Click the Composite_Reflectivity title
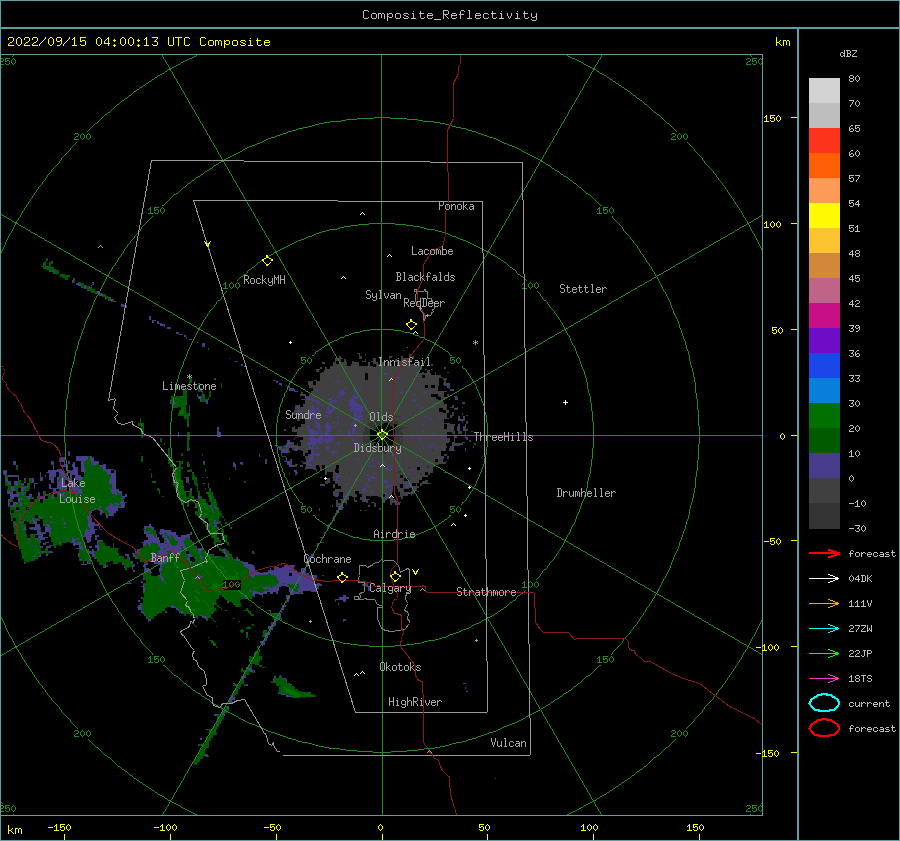900x841 pixels. 450,15
